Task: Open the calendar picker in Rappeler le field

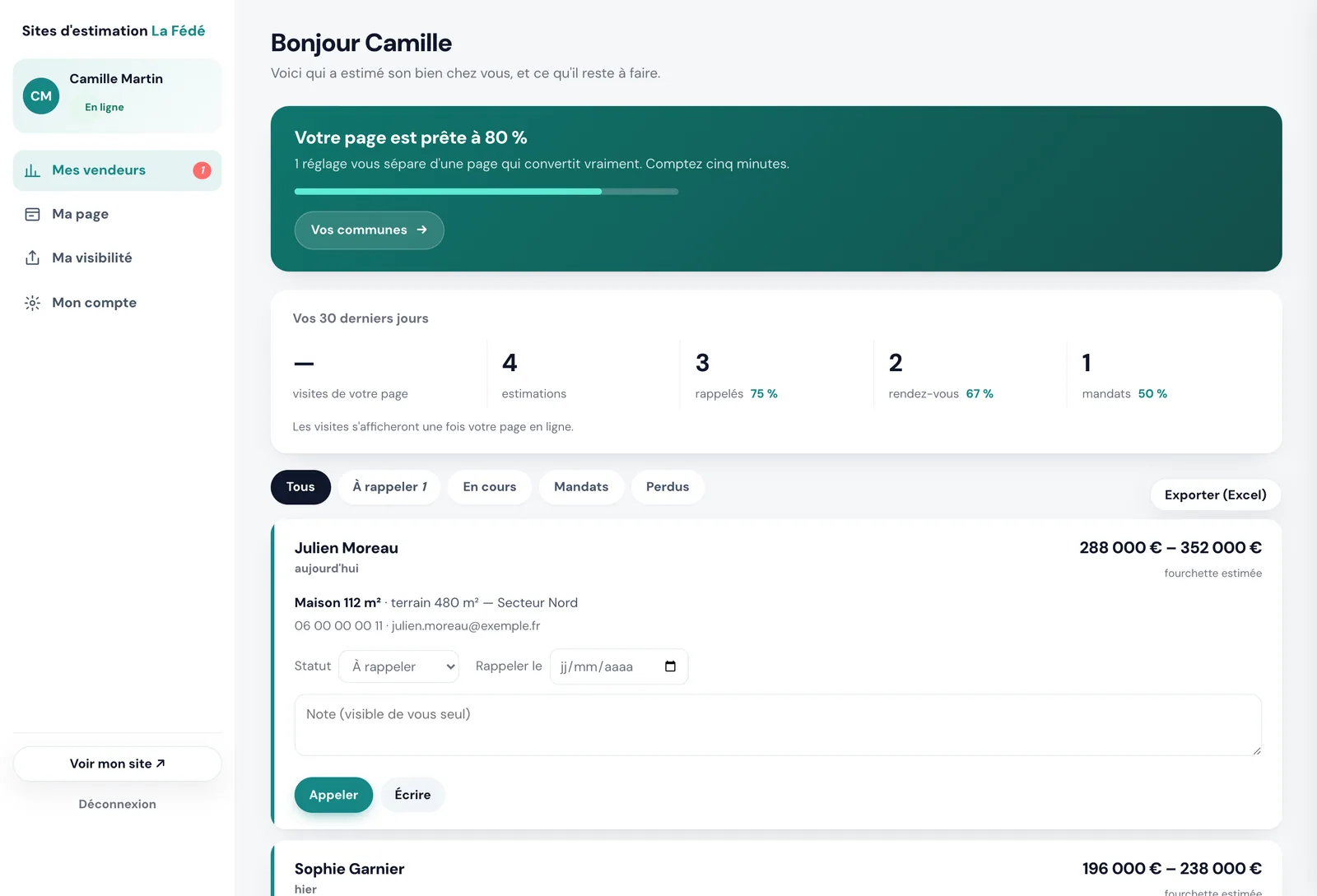Action: (x=670, y=666)
